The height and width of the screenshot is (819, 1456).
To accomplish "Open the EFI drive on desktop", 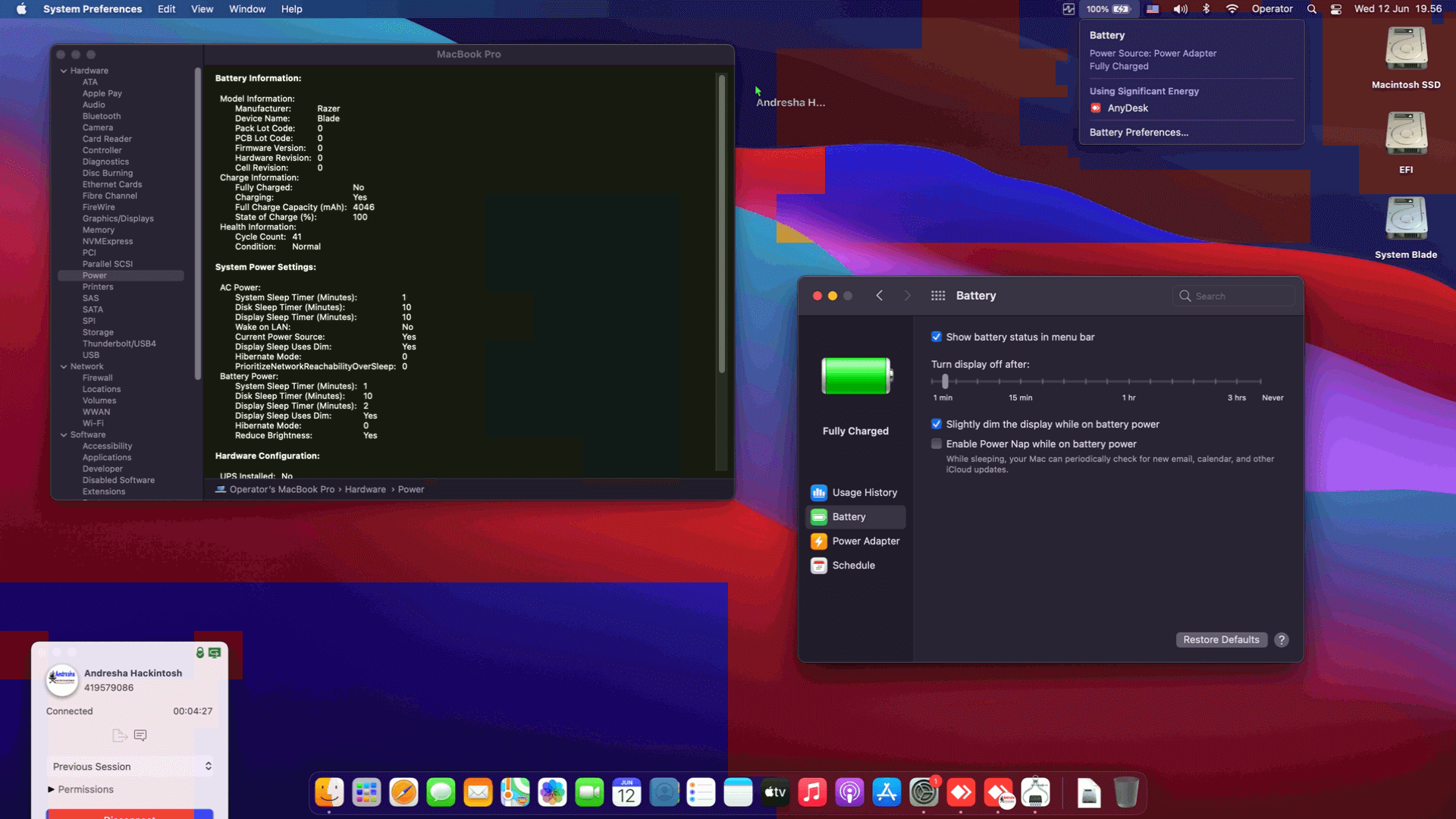I will coord(1406,143).
